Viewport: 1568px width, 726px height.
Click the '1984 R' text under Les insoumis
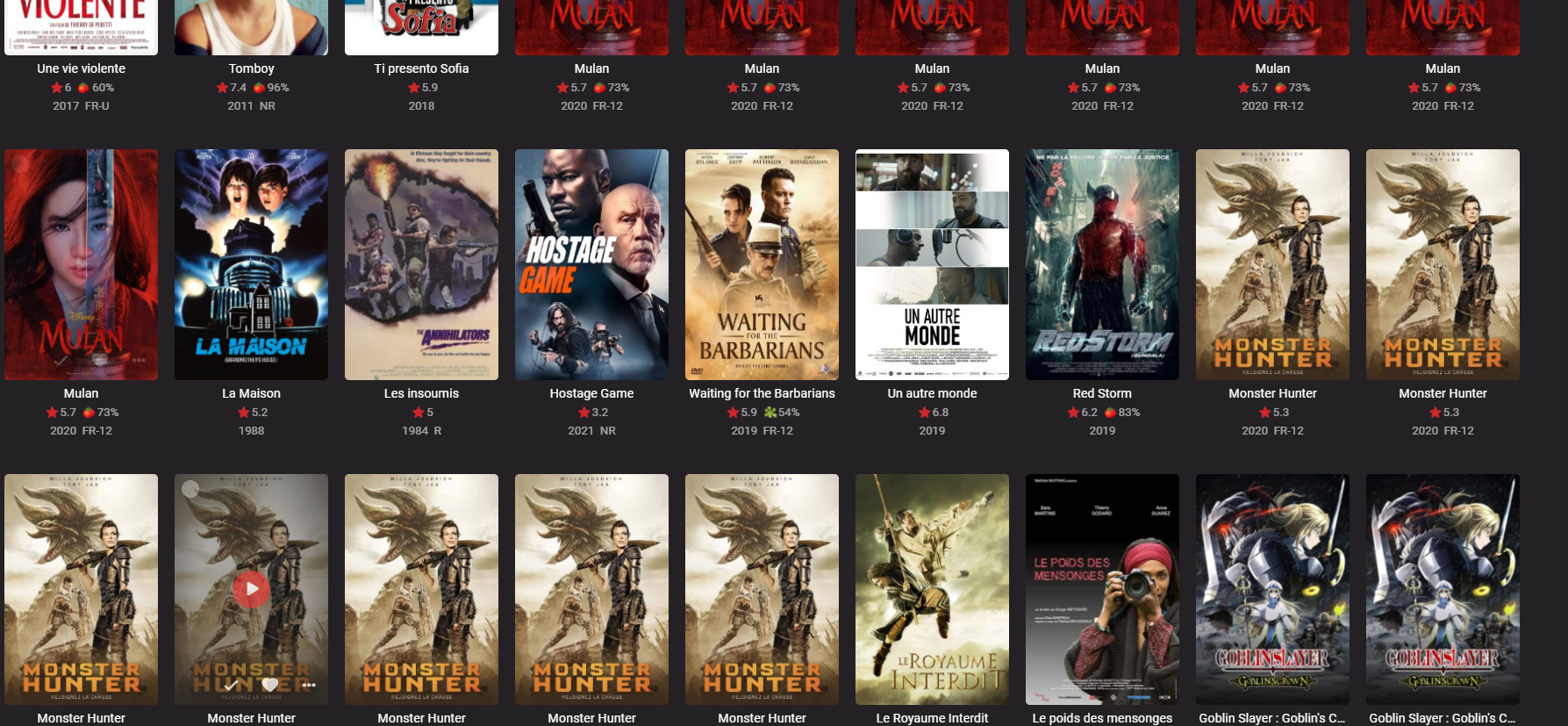point(421,431)
